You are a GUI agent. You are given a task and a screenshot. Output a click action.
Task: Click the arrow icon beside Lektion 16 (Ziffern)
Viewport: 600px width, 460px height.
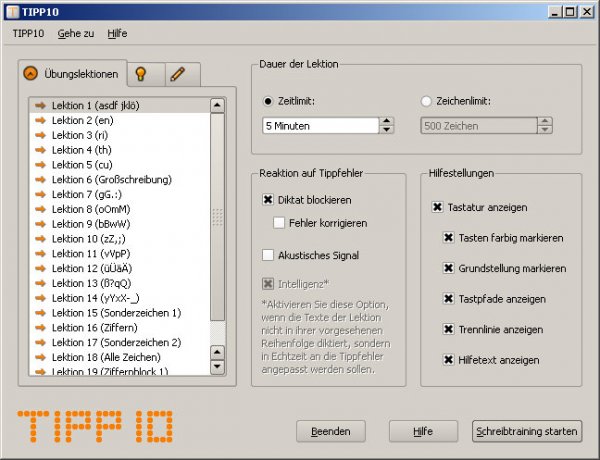[x=41, y=327]
